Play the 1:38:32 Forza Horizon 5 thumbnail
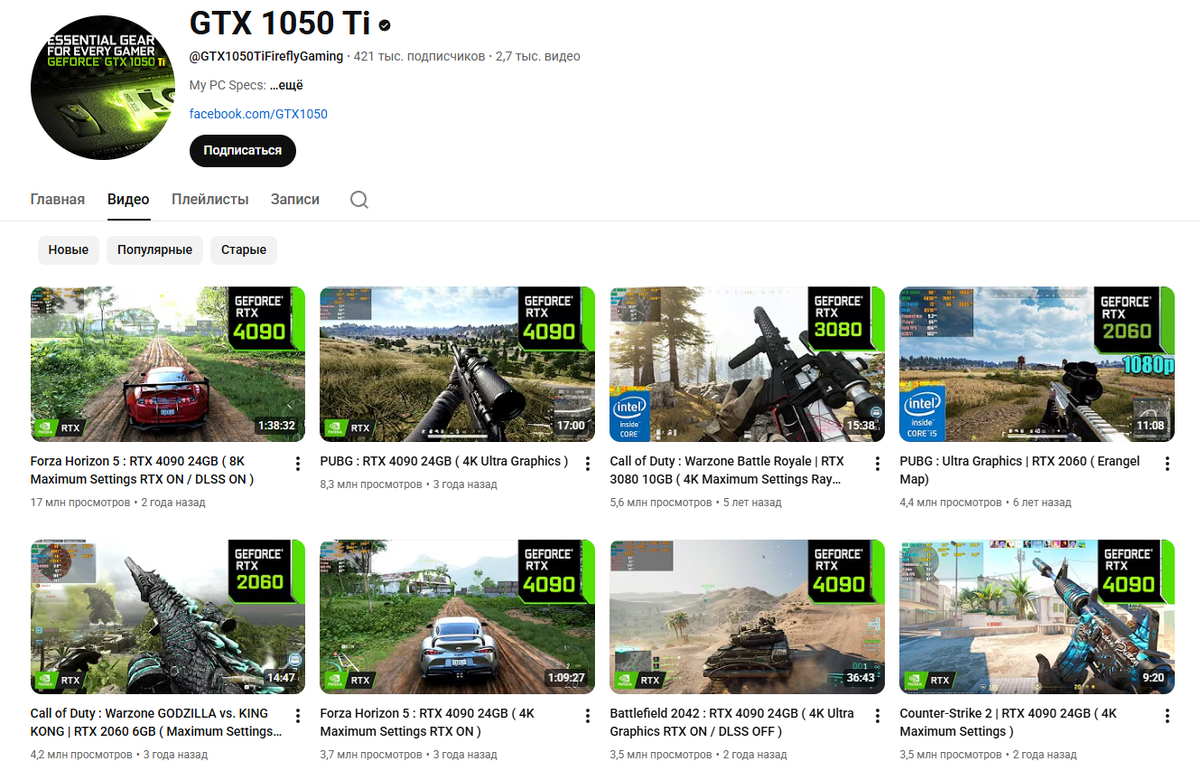This screenshot has height=771, width=1200. pos(168,364)
